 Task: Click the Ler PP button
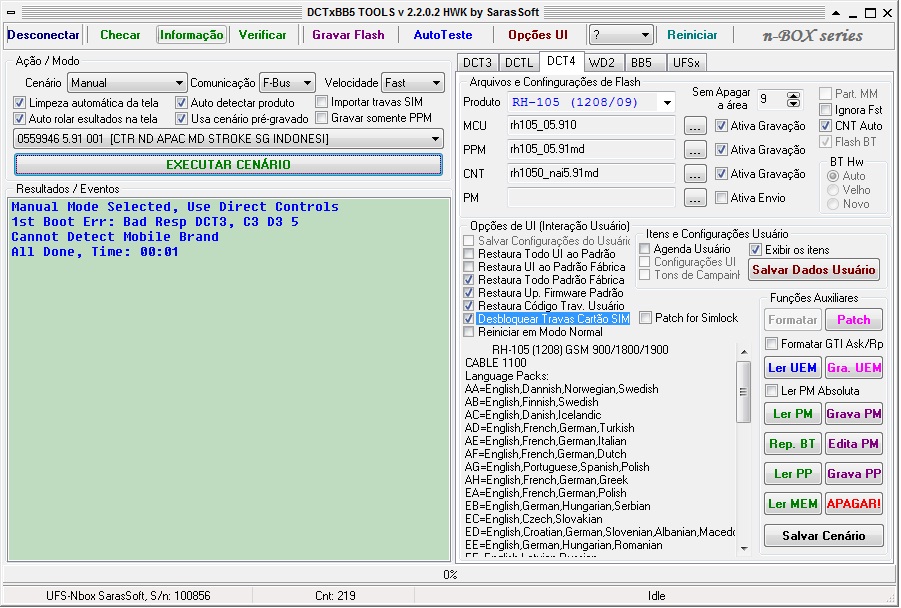tap(792, 474)
